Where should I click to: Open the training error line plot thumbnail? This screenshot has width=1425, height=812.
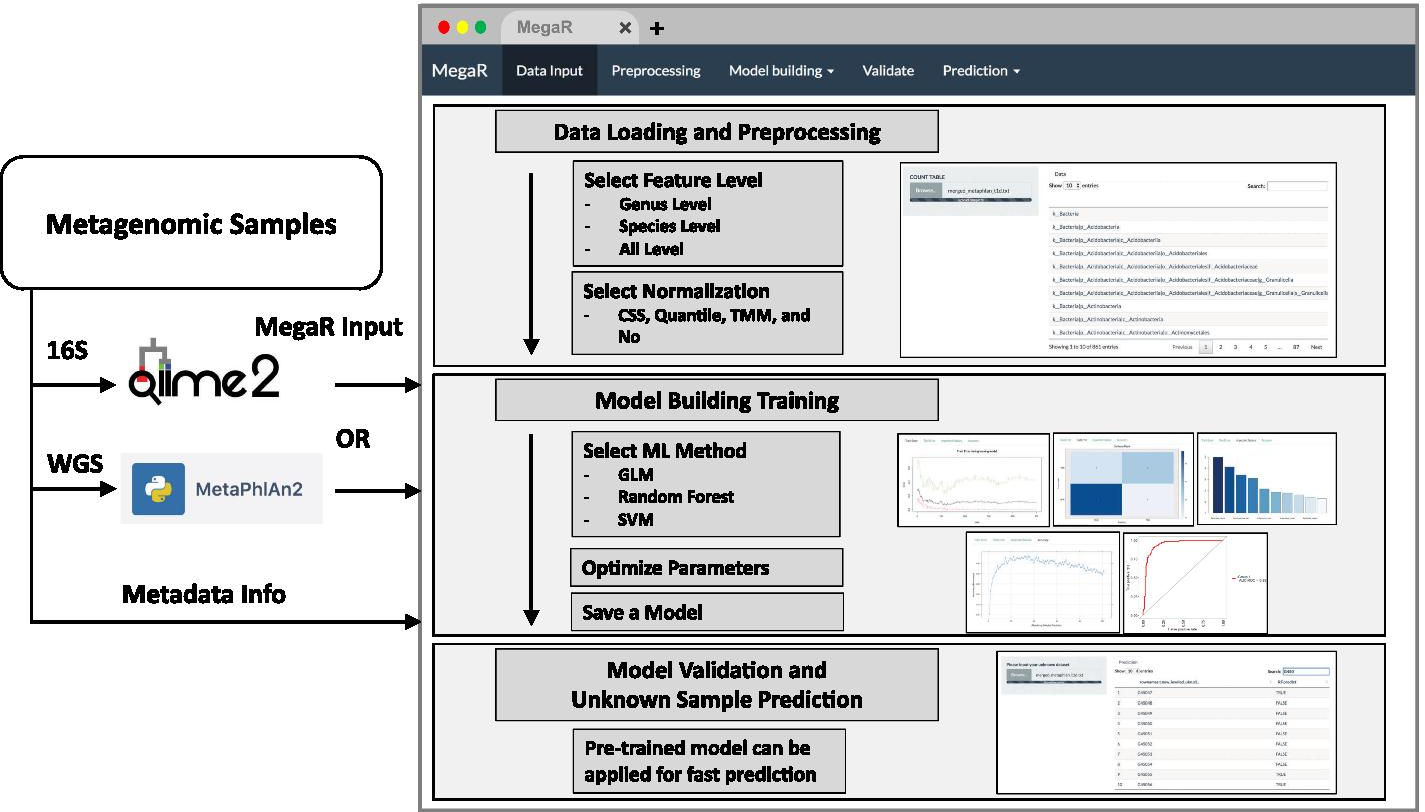click(972, 478)
